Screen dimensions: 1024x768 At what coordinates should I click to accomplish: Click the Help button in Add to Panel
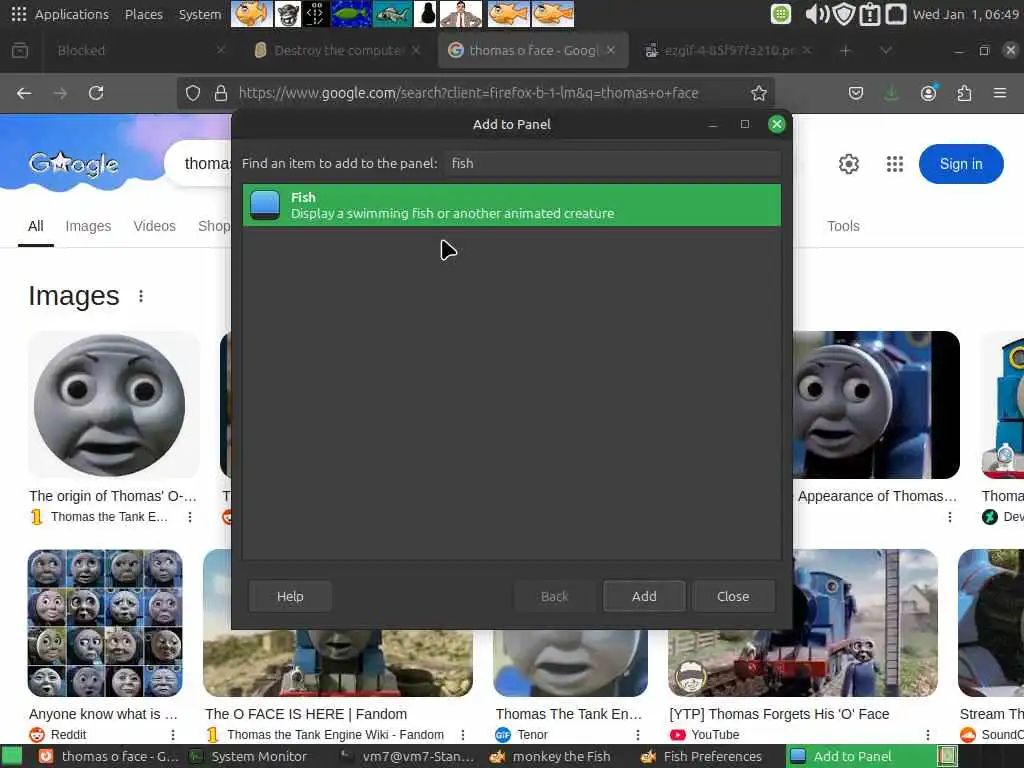pos(290,596)
